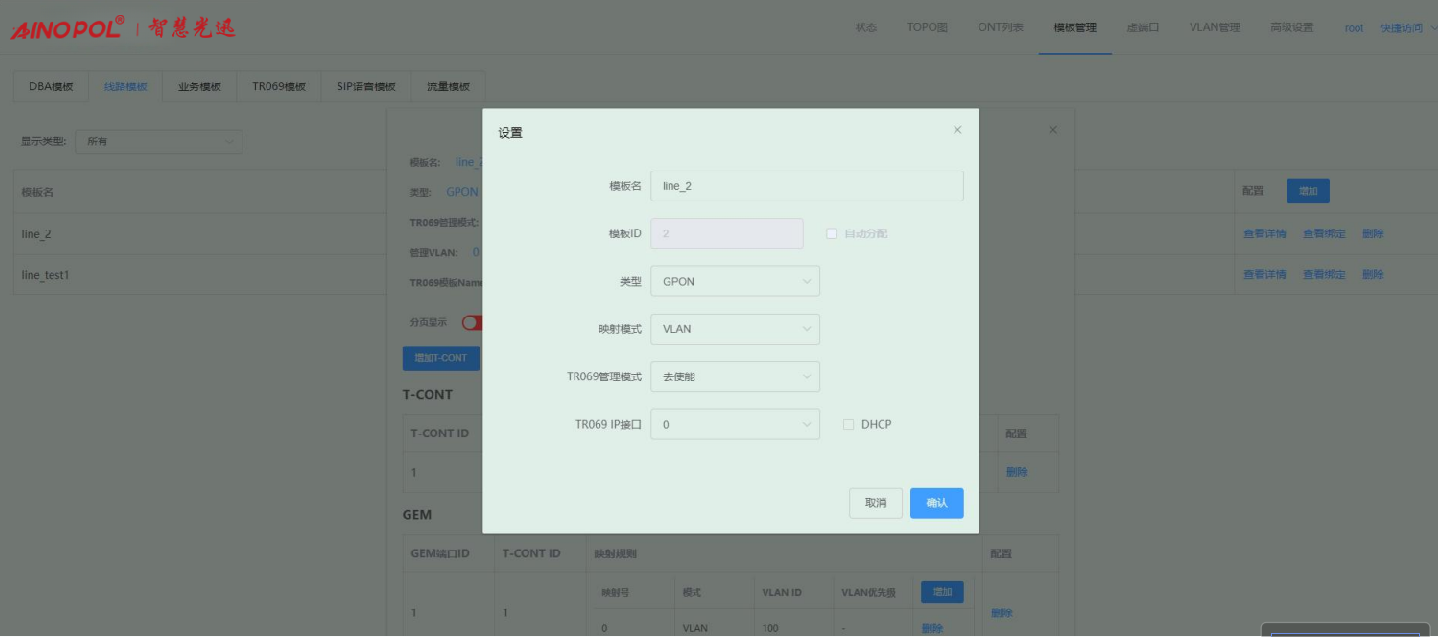Expand the 映射模式 VLAN dropdown

point(734,329)
